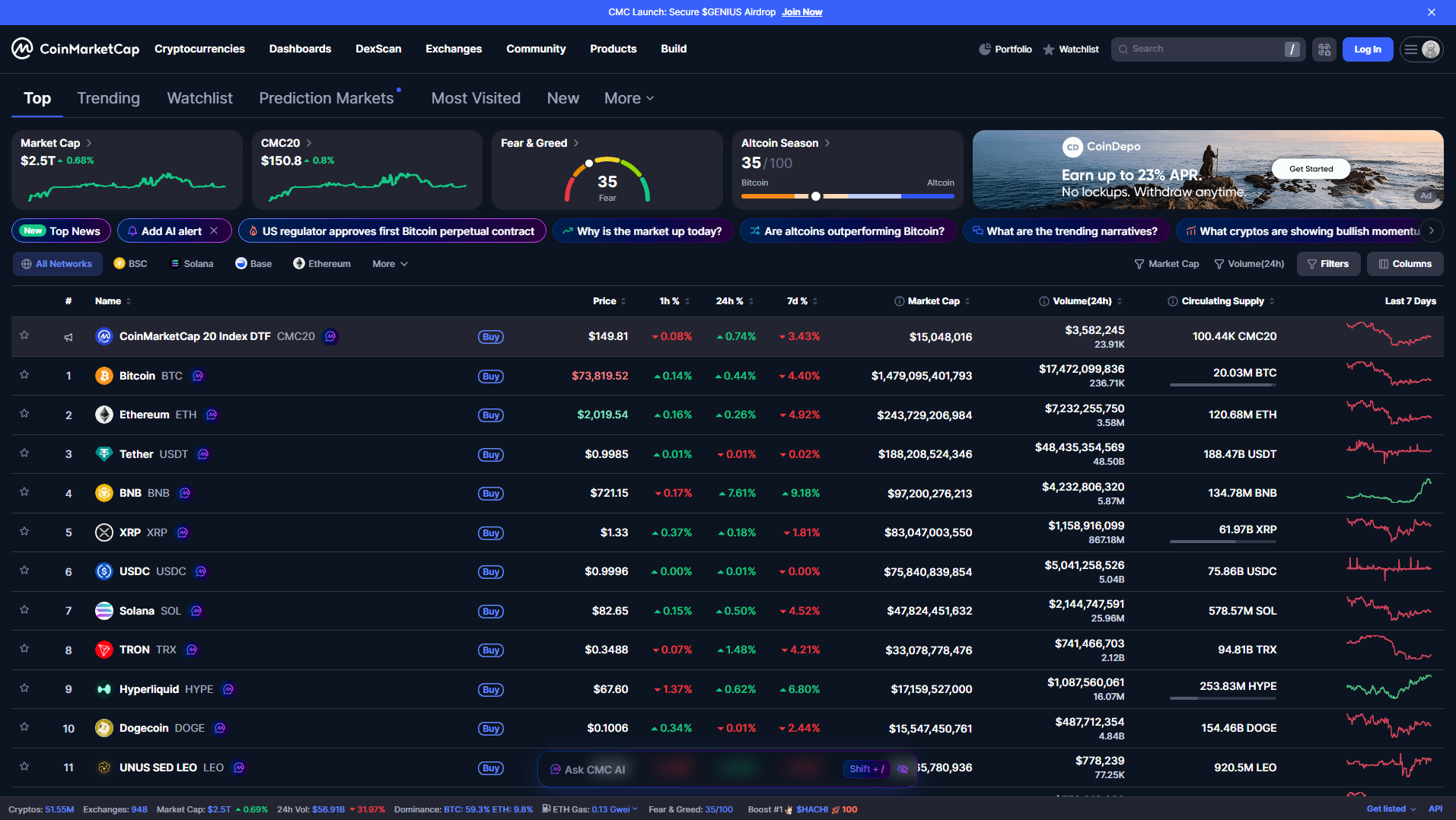Click the Ethereum coin logo

pos(104,415)
